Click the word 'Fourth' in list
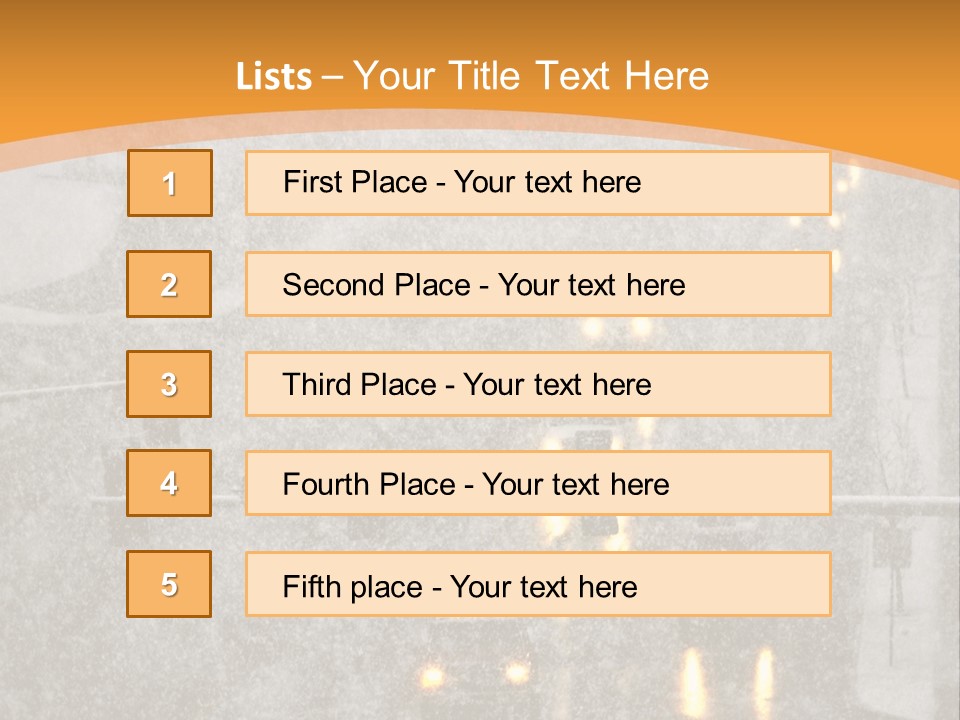The height and width of the screenshot is (720, 960). tap(326, 485)
